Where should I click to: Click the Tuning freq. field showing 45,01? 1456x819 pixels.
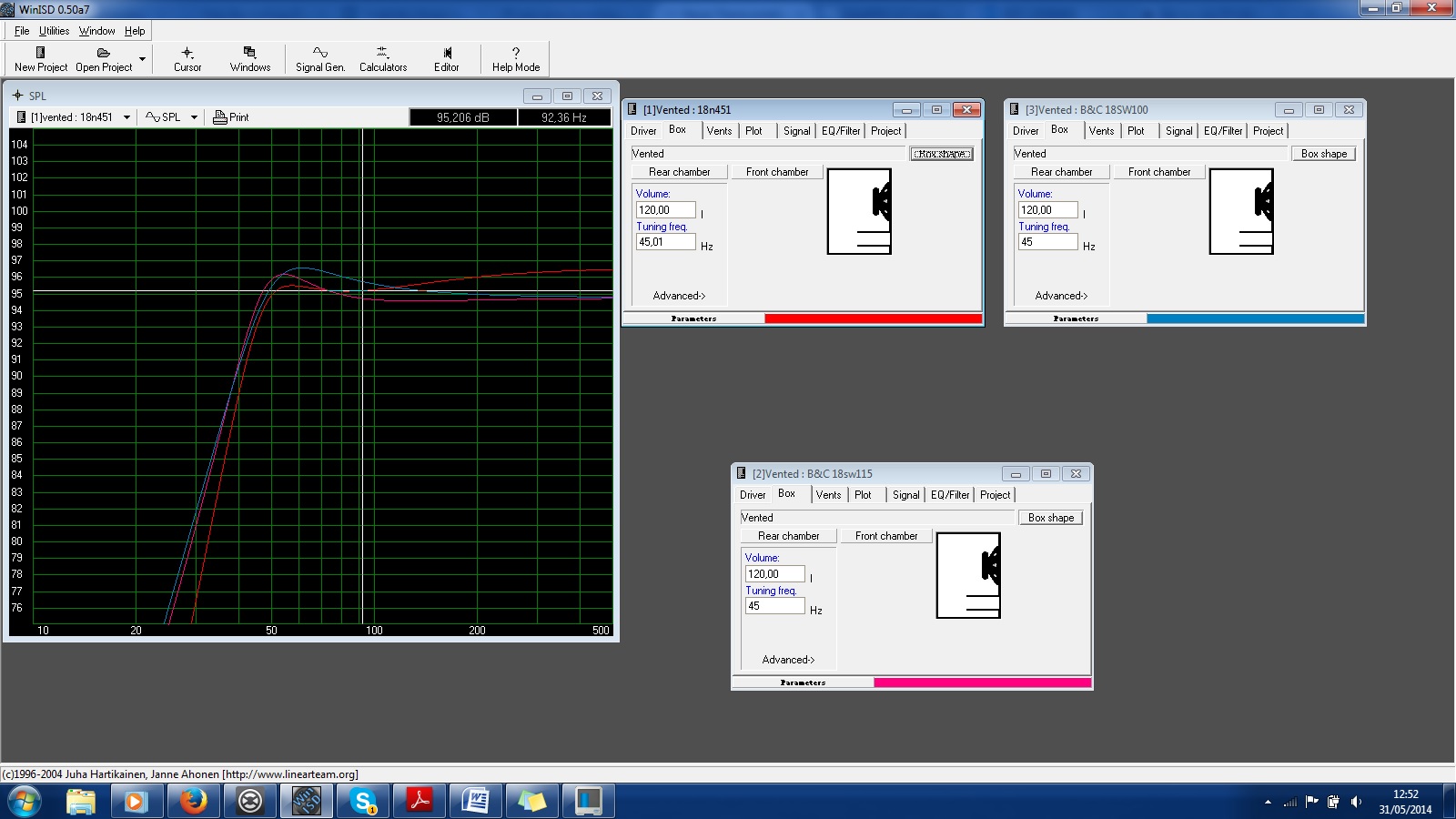click(664, 242)
